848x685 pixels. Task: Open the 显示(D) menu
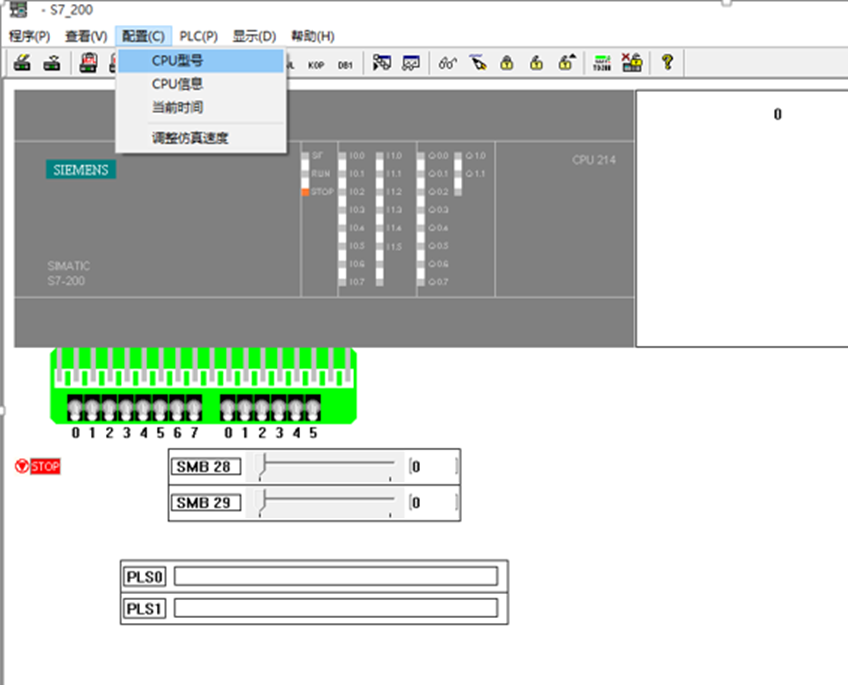254,36
